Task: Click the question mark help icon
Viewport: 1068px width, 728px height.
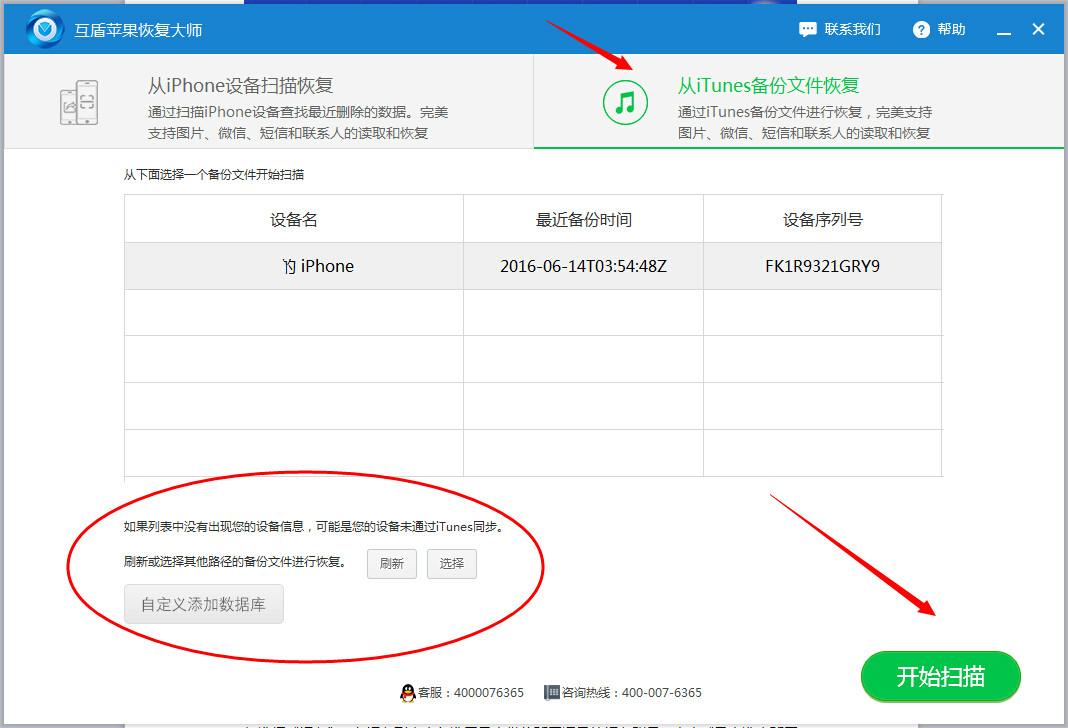Action: (920, 29)
